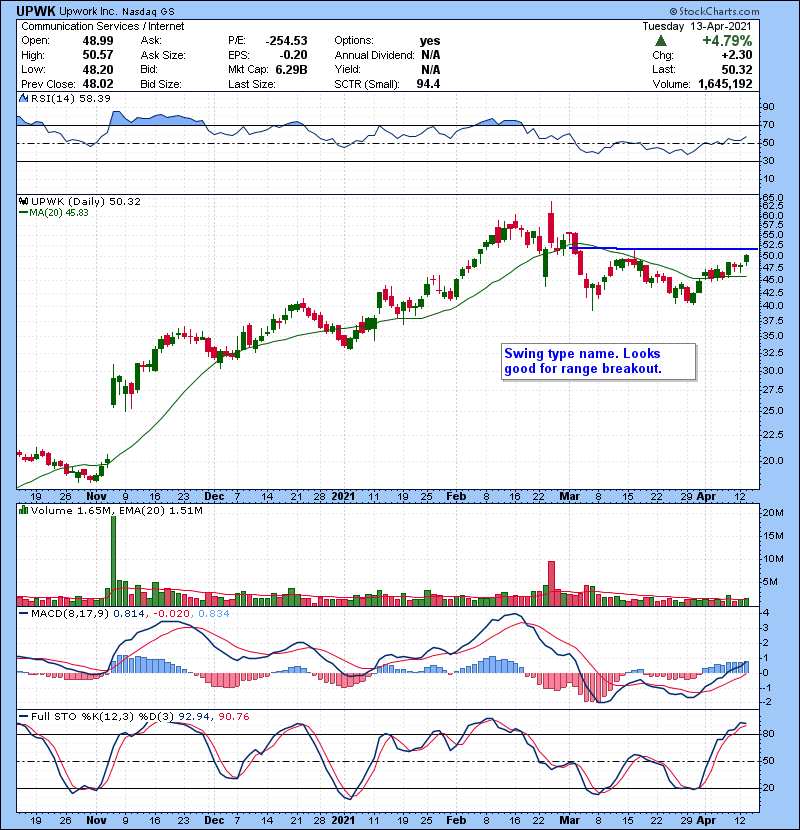Click the RSI(14) 58.39 indicator label
The image size is (800, 830).
70,98
